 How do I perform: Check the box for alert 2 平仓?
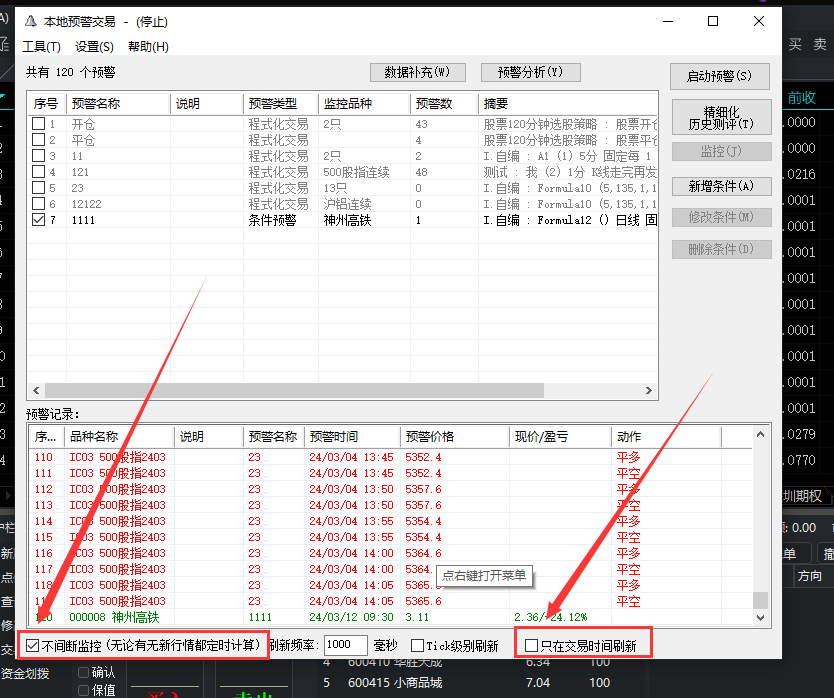click(x=38, y=140)
